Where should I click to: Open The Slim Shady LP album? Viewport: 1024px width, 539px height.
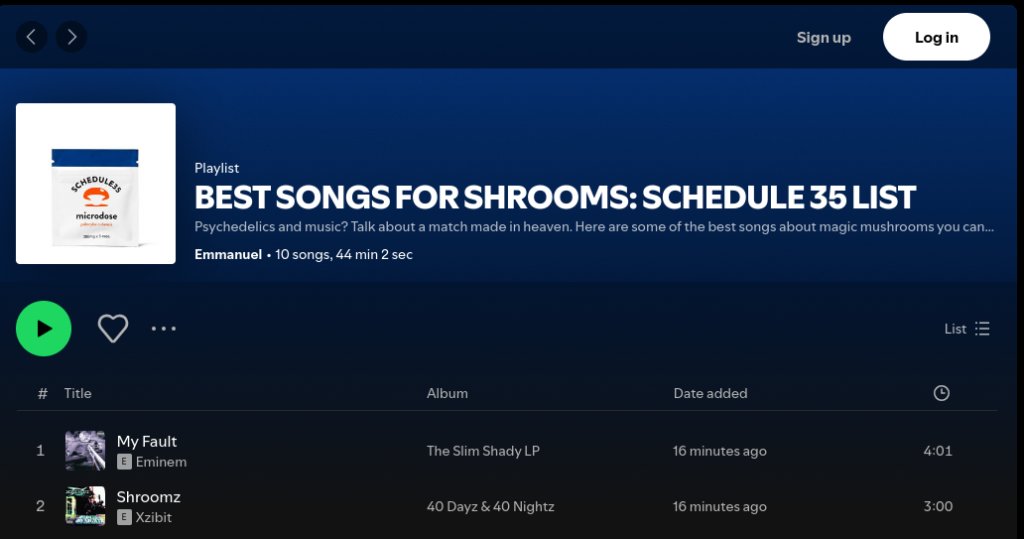pos(483,451)
